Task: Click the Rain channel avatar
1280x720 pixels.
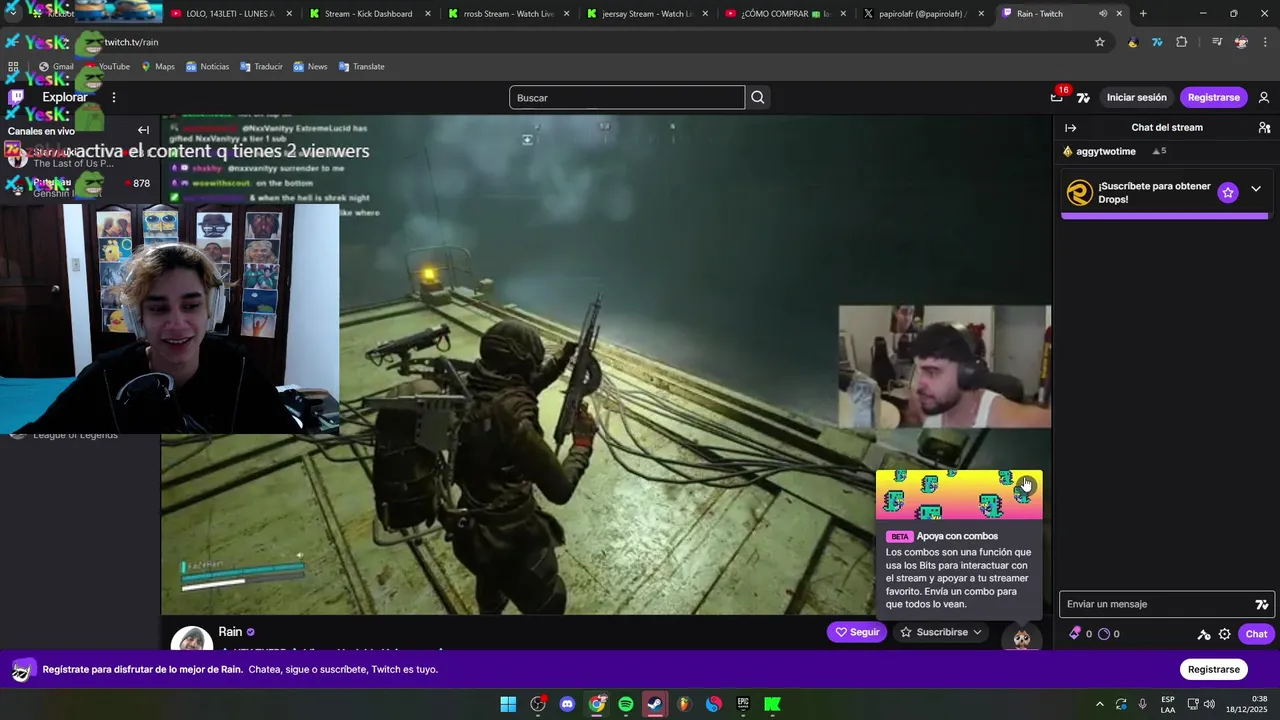Action: click(191, 640)
